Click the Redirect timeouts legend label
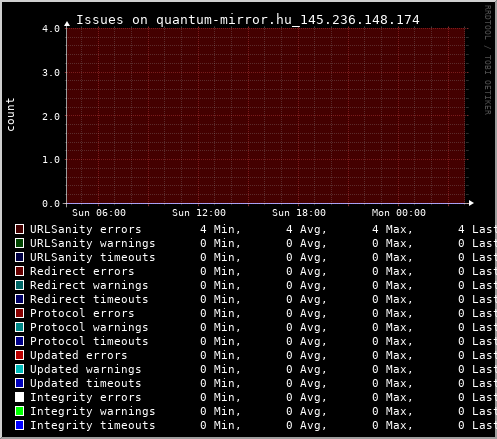Screen dimensions: 497x439 click(x=89, y=299)
